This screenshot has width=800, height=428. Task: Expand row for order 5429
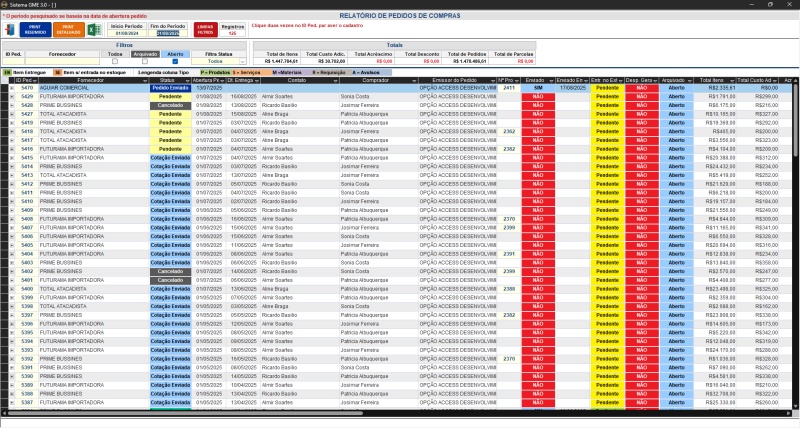(x=13, y=96)
